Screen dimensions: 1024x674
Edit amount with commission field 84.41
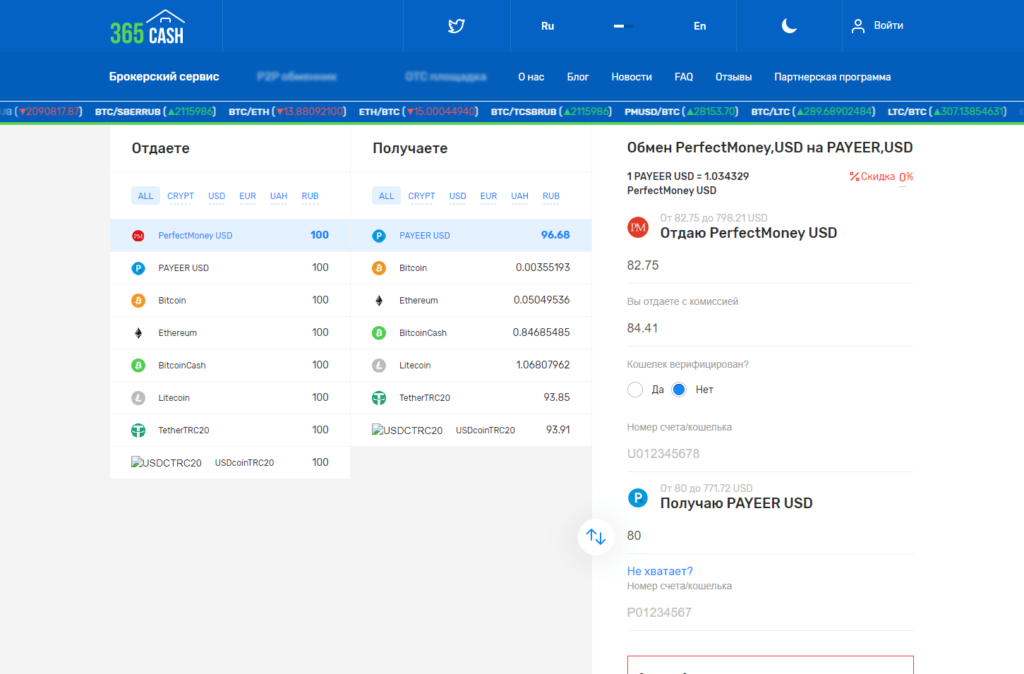770,329
